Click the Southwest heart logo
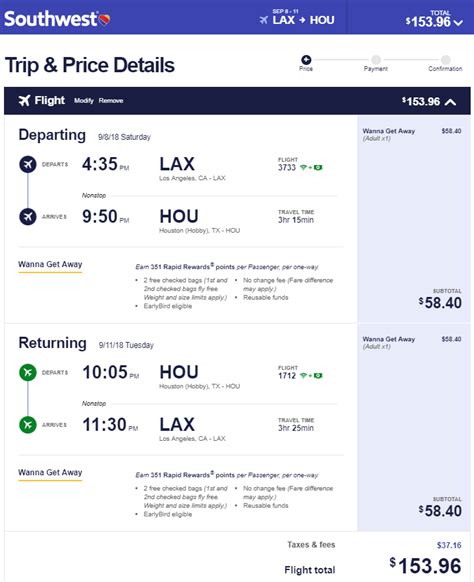The width and height of the screenshot is (474, 582). (x=104, y=19)
